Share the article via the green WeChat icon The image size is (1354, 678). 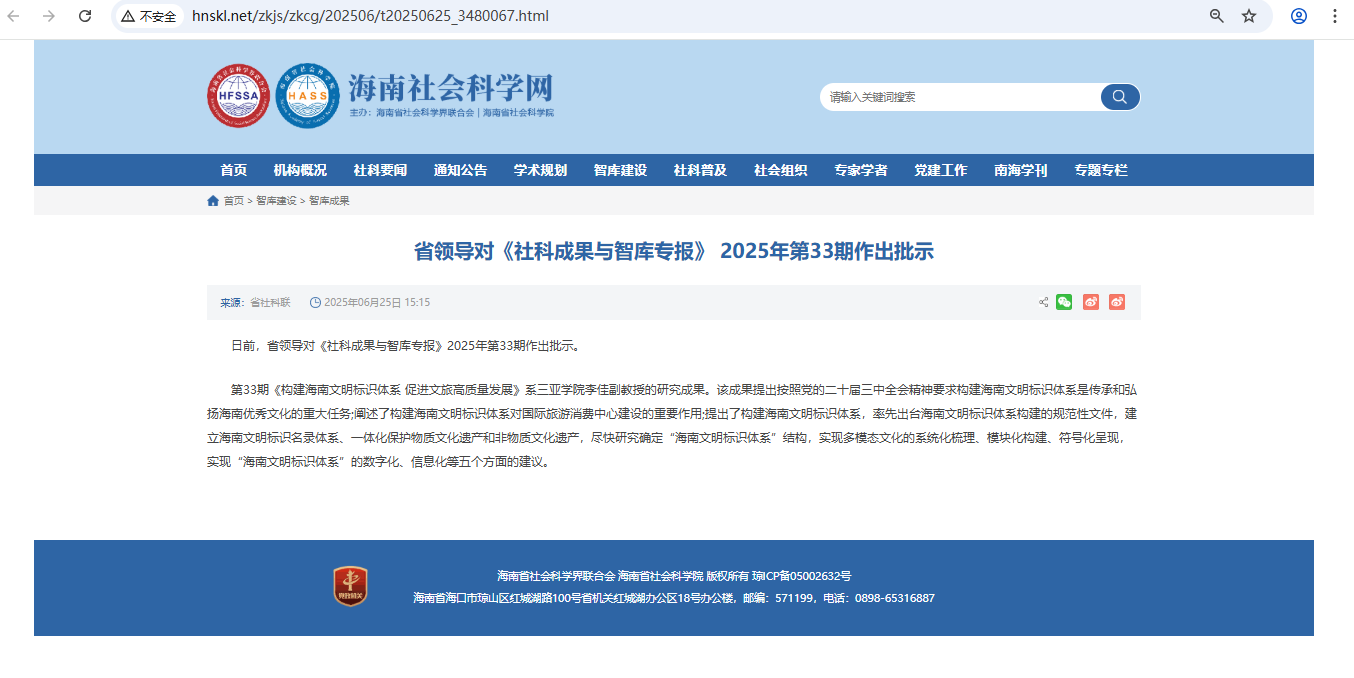coord(1064,302)
